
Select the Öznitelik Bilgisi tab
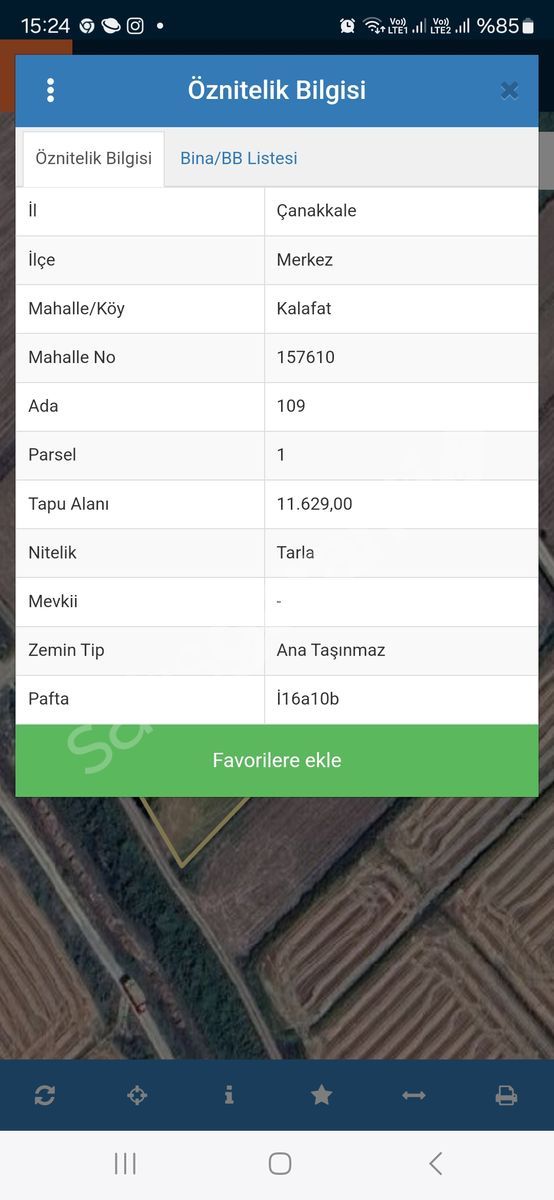[x=94, y=158]
